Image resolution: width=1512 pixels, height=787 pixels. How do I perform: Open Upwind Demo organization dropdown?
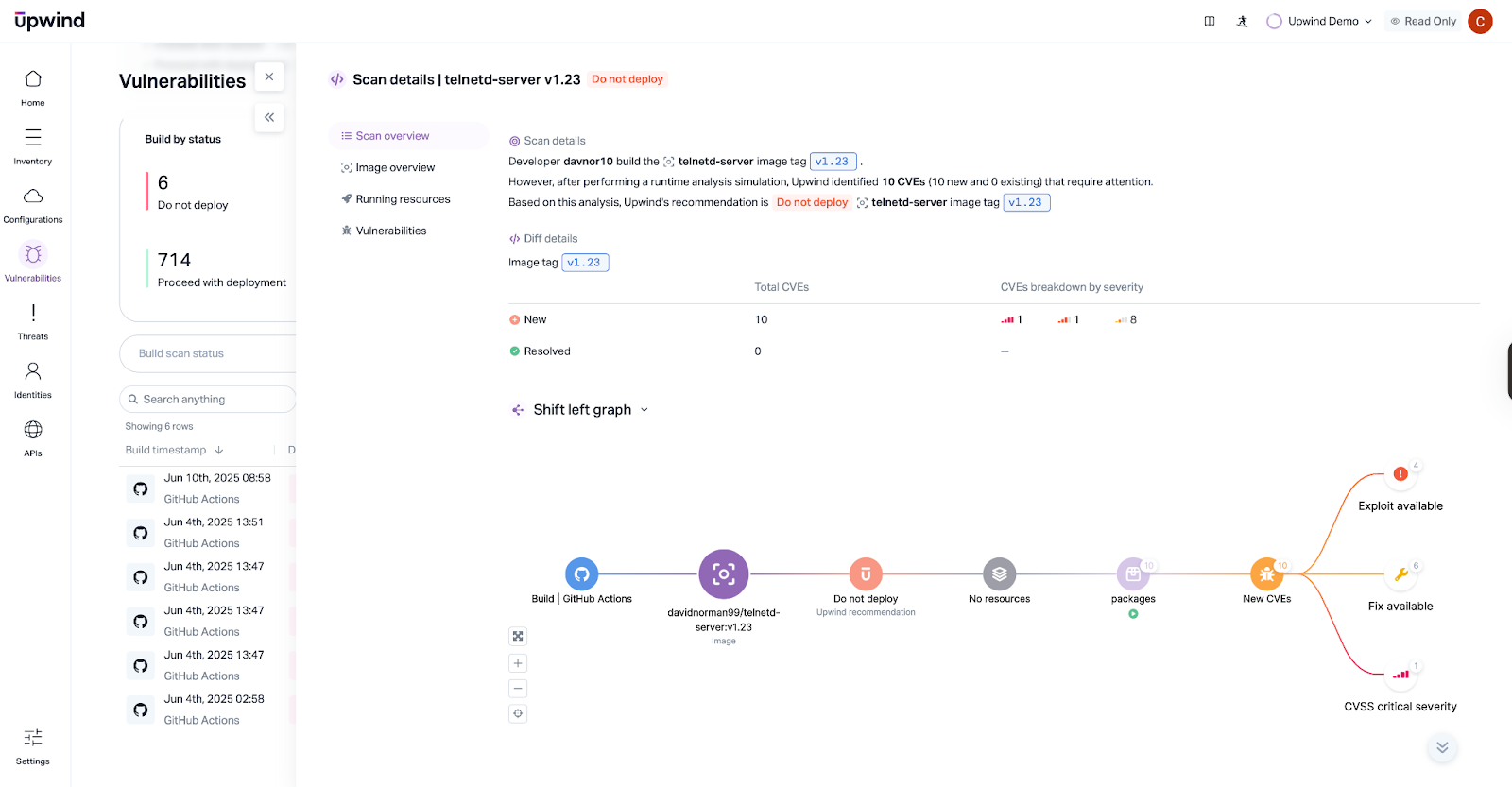pyautogui.click(x=1319, y=21)
